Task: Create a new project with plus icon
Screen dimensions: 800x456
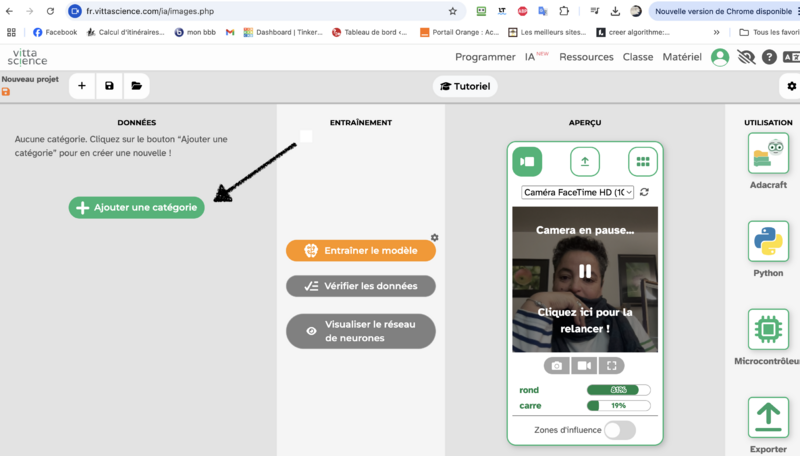Action: point(82,86)
